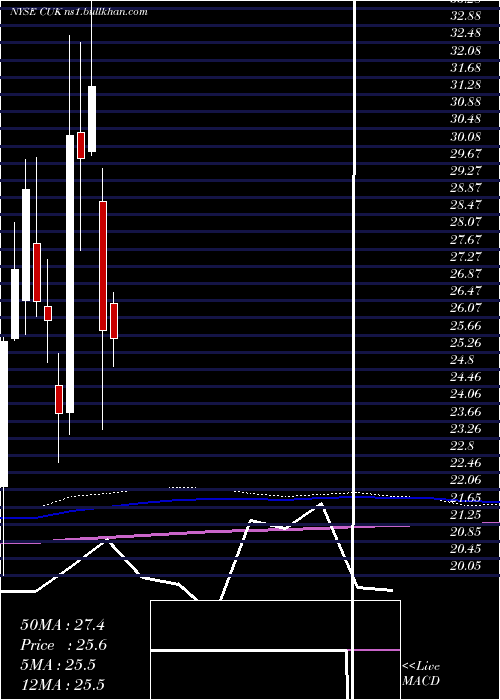The width and height of the screenshot is (500, 700).
Task: Pick the 26.87 price level
Action: pyautogui.click(x=465, y=274)
